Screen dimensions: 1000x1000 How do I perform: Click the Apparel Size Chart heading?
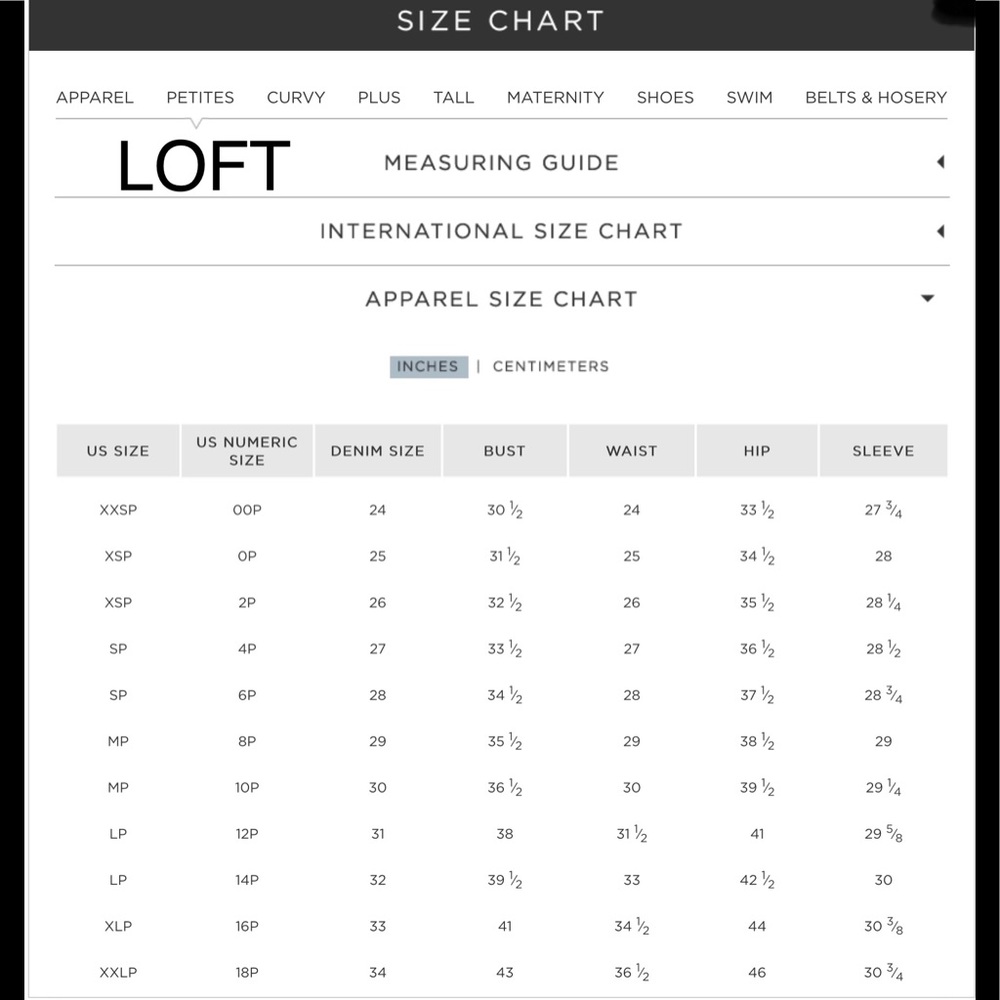(x=501, y=299)
